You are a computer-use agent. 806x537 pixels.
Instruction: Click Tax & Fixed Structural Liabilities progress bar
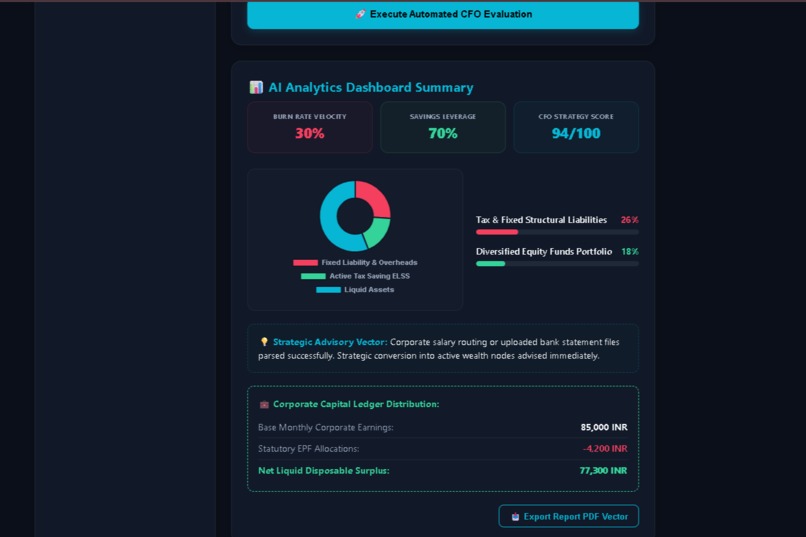557,232
